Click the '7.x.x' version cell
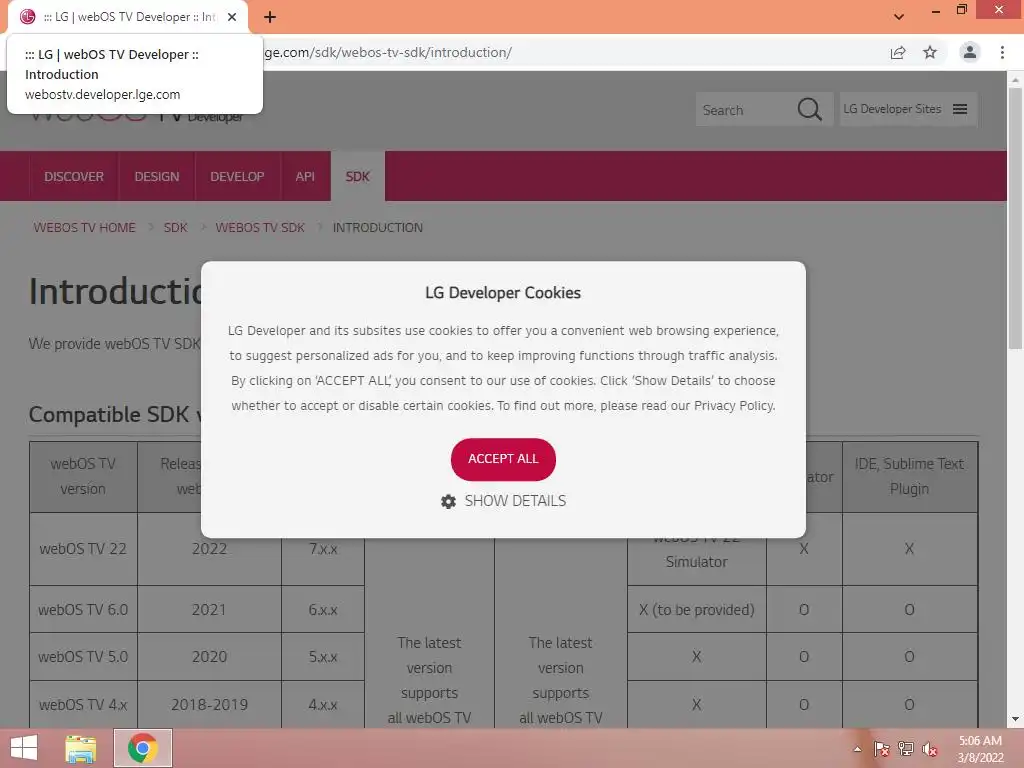This screenshot has height=768, width=1024. coord(323,549)
